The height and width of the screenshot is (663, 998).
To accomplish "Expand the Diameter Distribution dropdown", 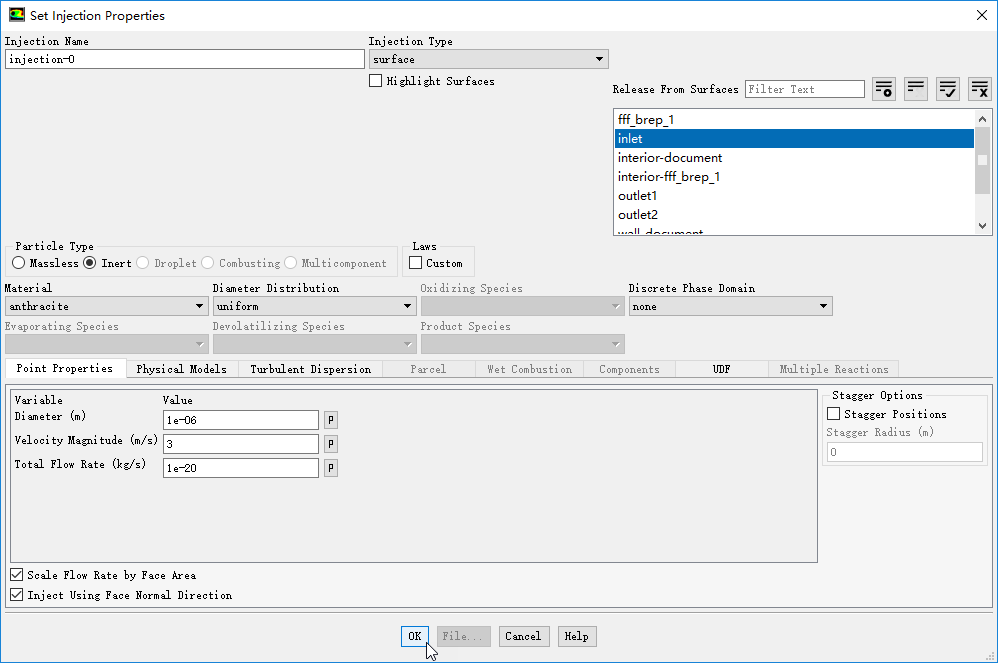I will [x=314, y=307].
